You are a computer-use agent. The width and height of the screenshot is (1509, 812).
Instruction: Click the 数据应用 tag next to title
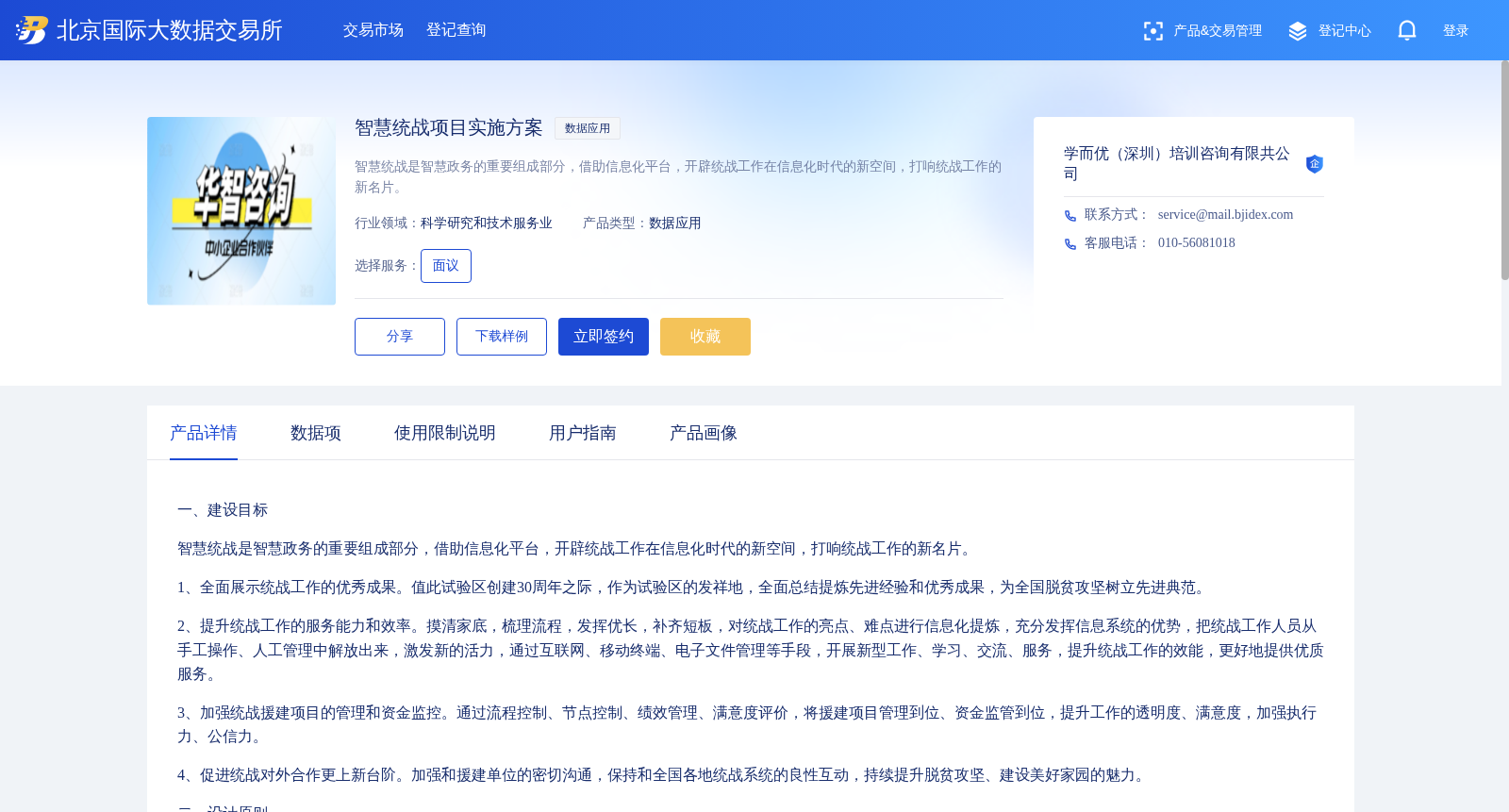588,128
